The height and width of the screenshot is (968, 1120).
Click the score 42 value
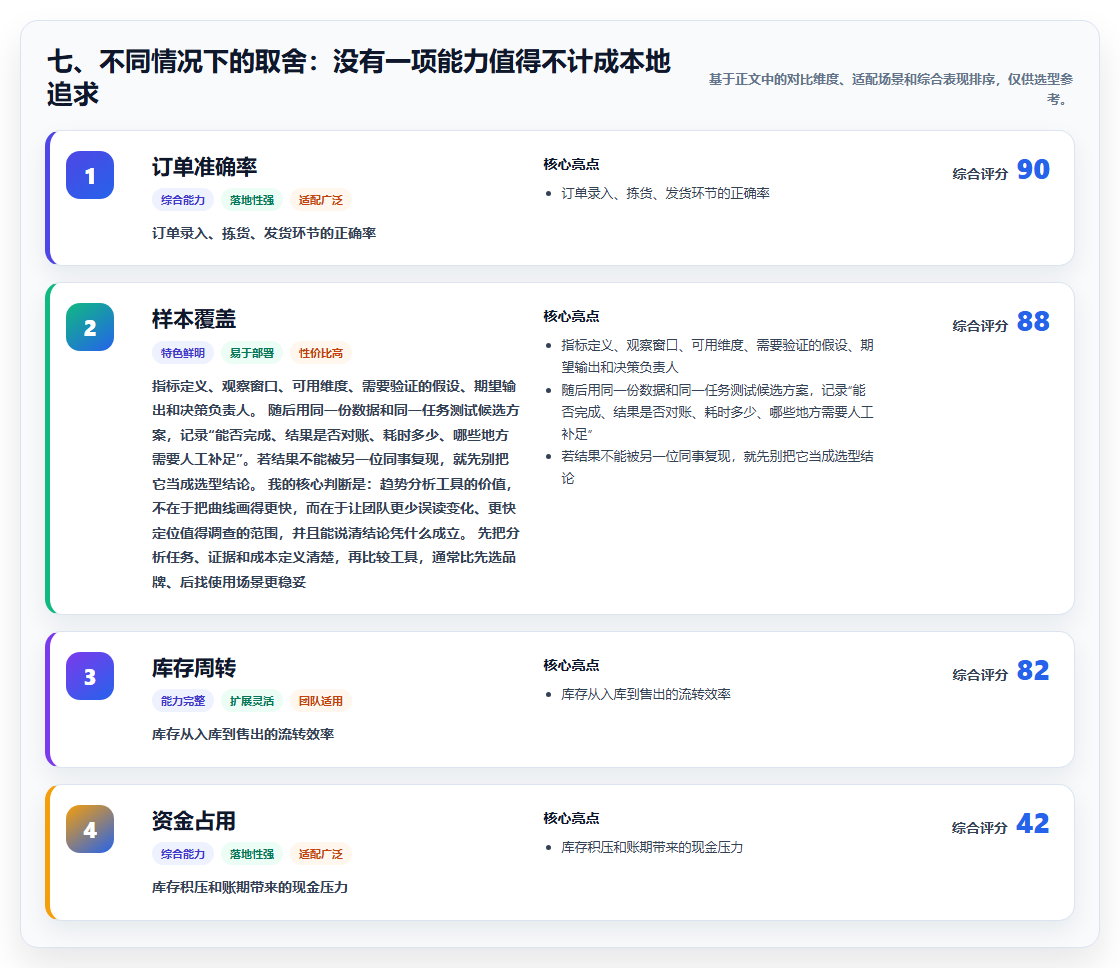coord(1033,824)
